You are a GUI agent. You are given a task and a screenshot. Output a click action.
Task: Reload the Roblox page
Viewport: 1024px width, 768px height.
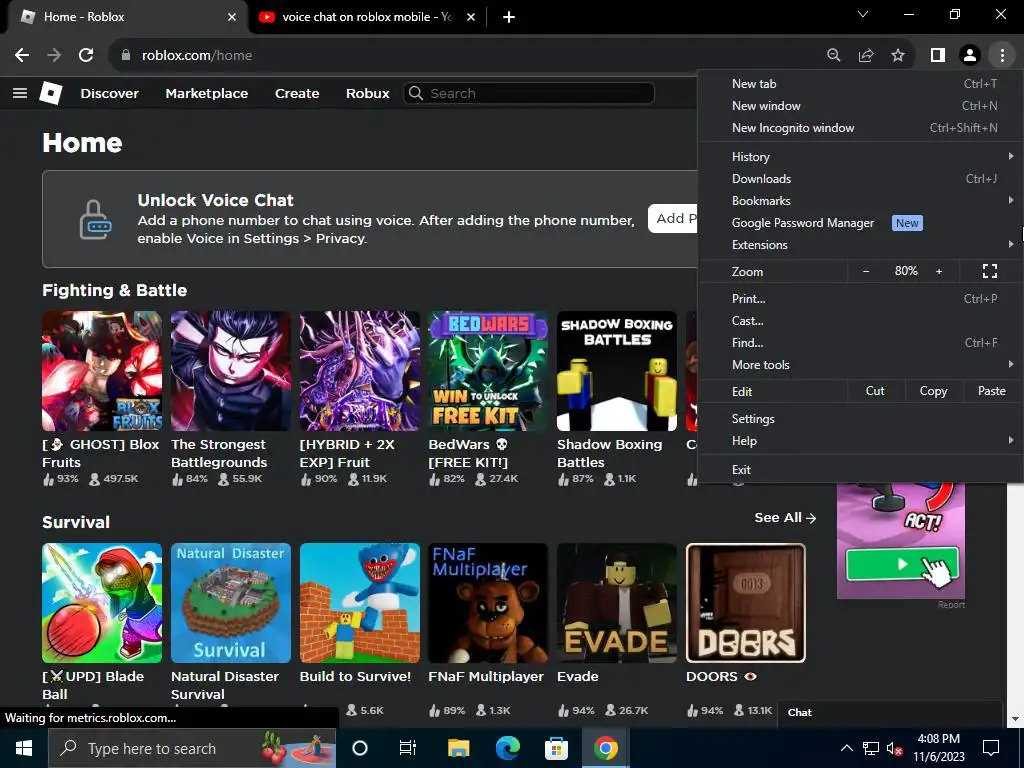pyautogui.click(x=86, y=56)
